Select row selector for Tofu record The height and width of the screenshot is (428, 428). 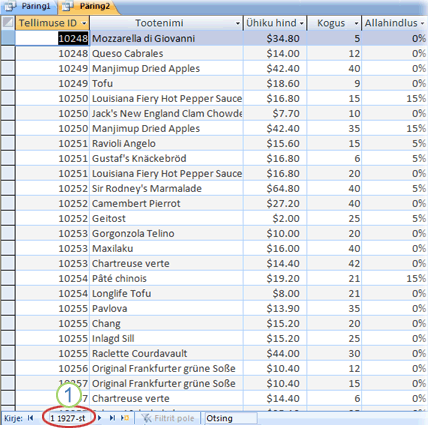8,83
